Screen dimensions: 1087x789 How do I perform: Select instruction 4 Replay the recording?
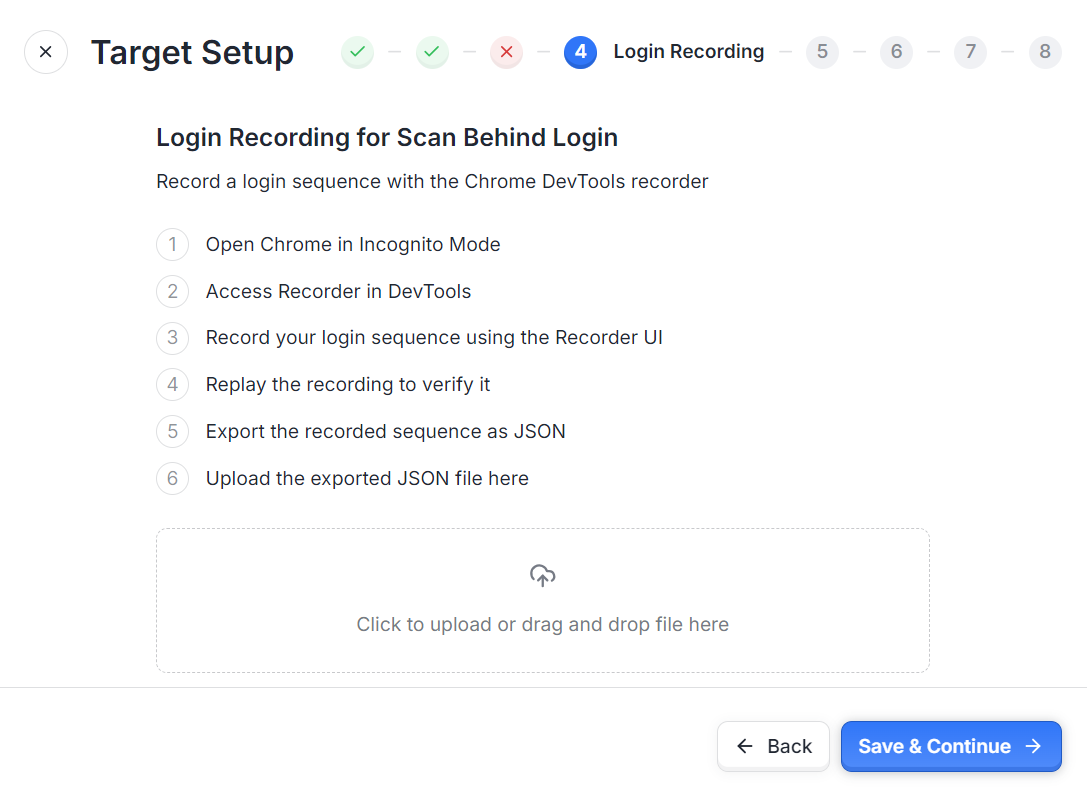(348, 385)
